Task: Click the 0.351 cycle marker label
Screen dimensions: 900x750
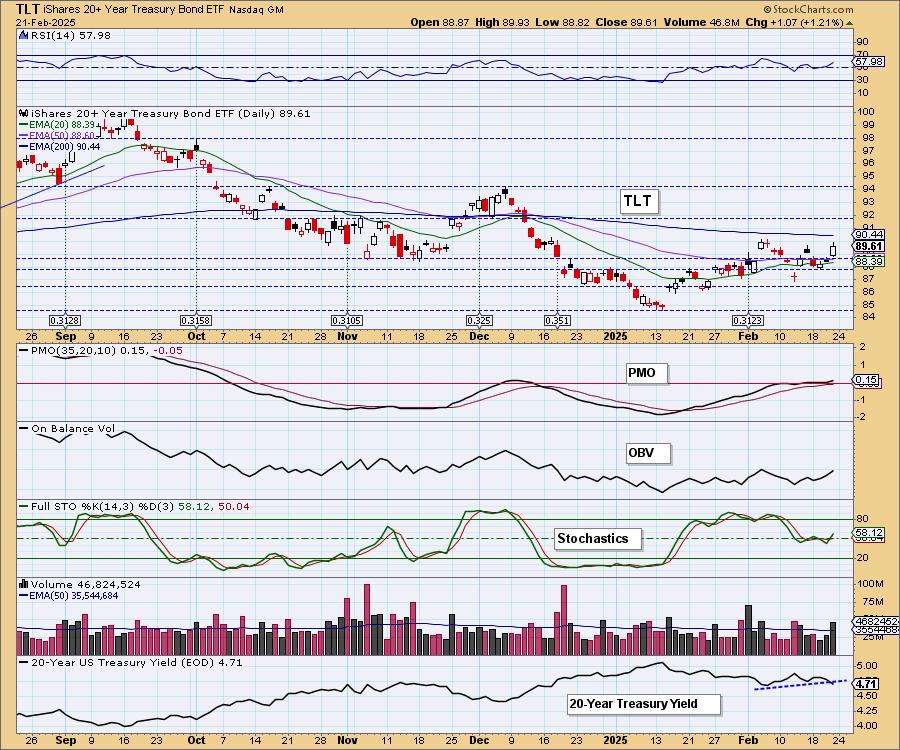Action: (x=557, y=321)
